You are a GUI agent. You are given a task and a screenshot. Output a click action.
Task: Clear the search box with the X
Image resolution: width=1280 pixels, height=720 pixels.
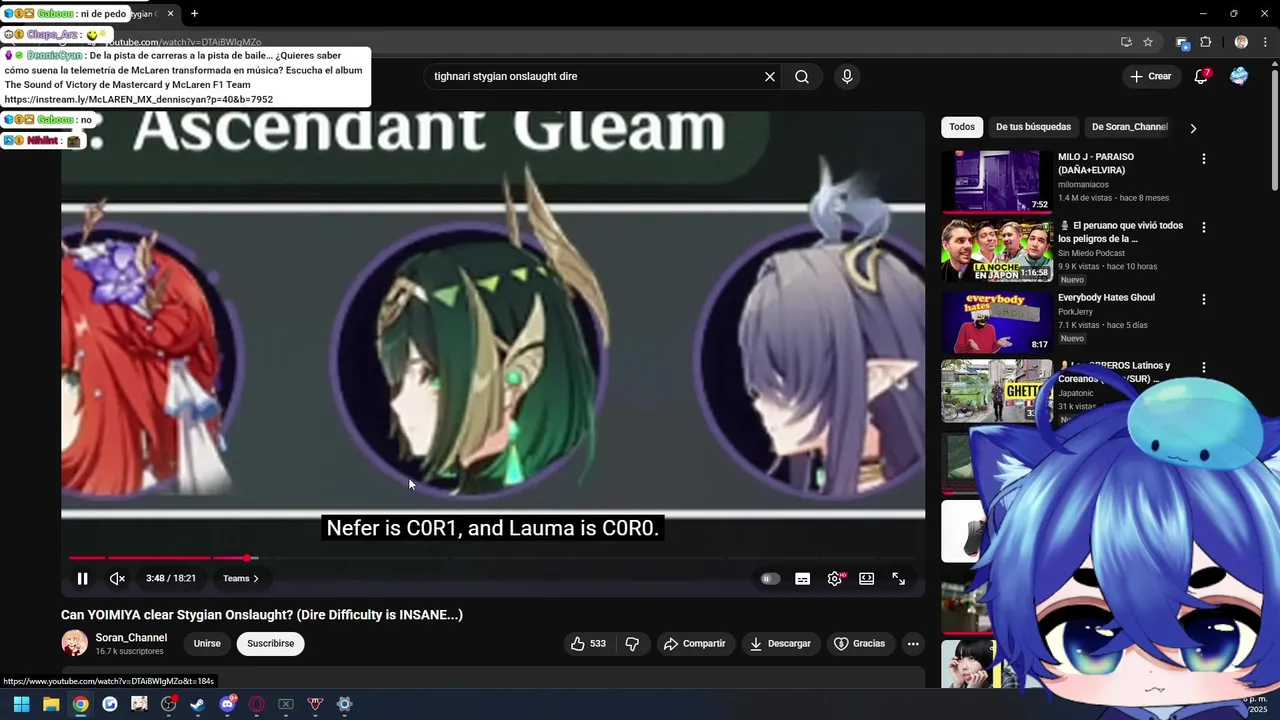(x=770, y=76)
